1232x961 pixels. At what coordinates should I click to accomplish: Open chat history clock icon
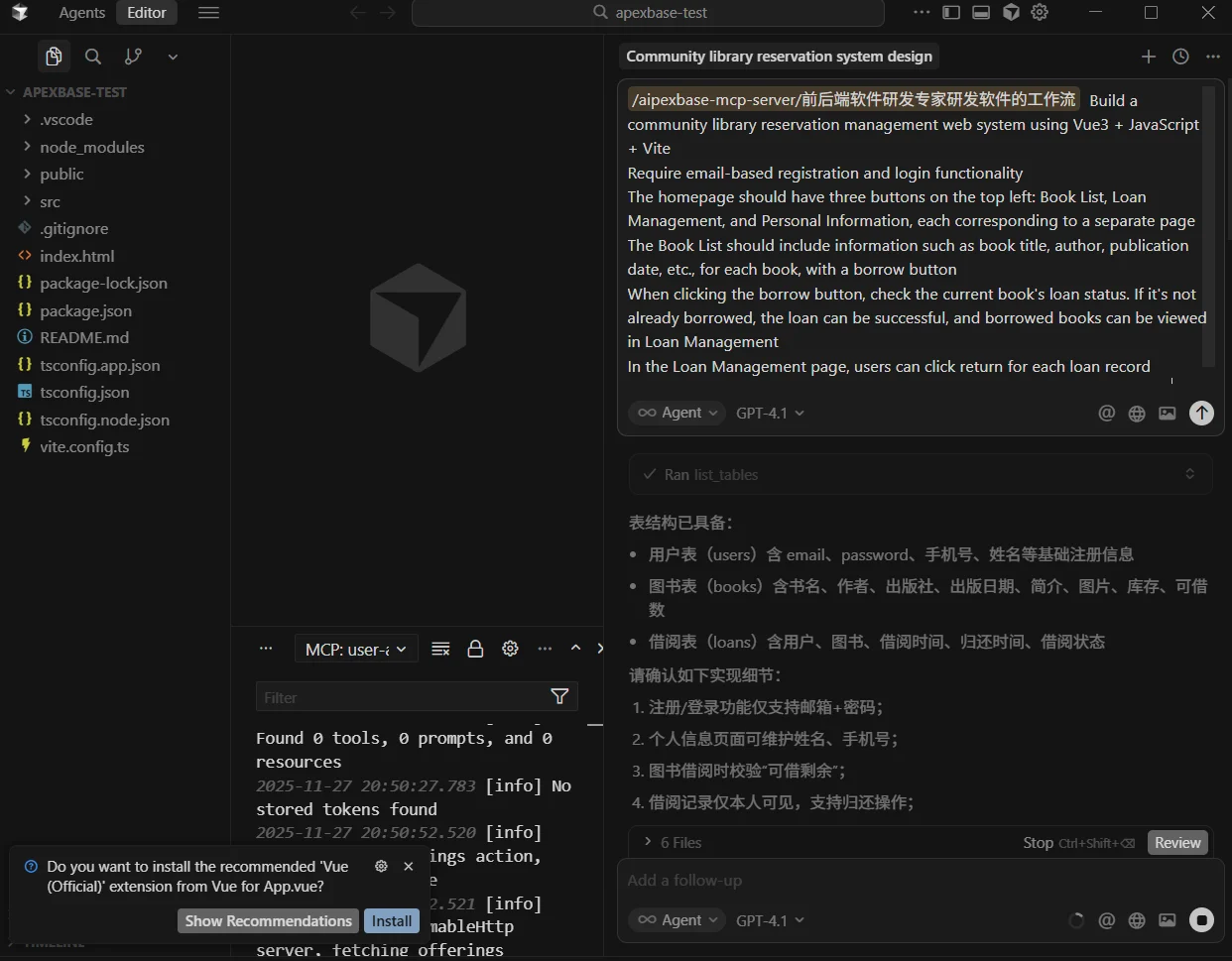[x=1180, y=58]
